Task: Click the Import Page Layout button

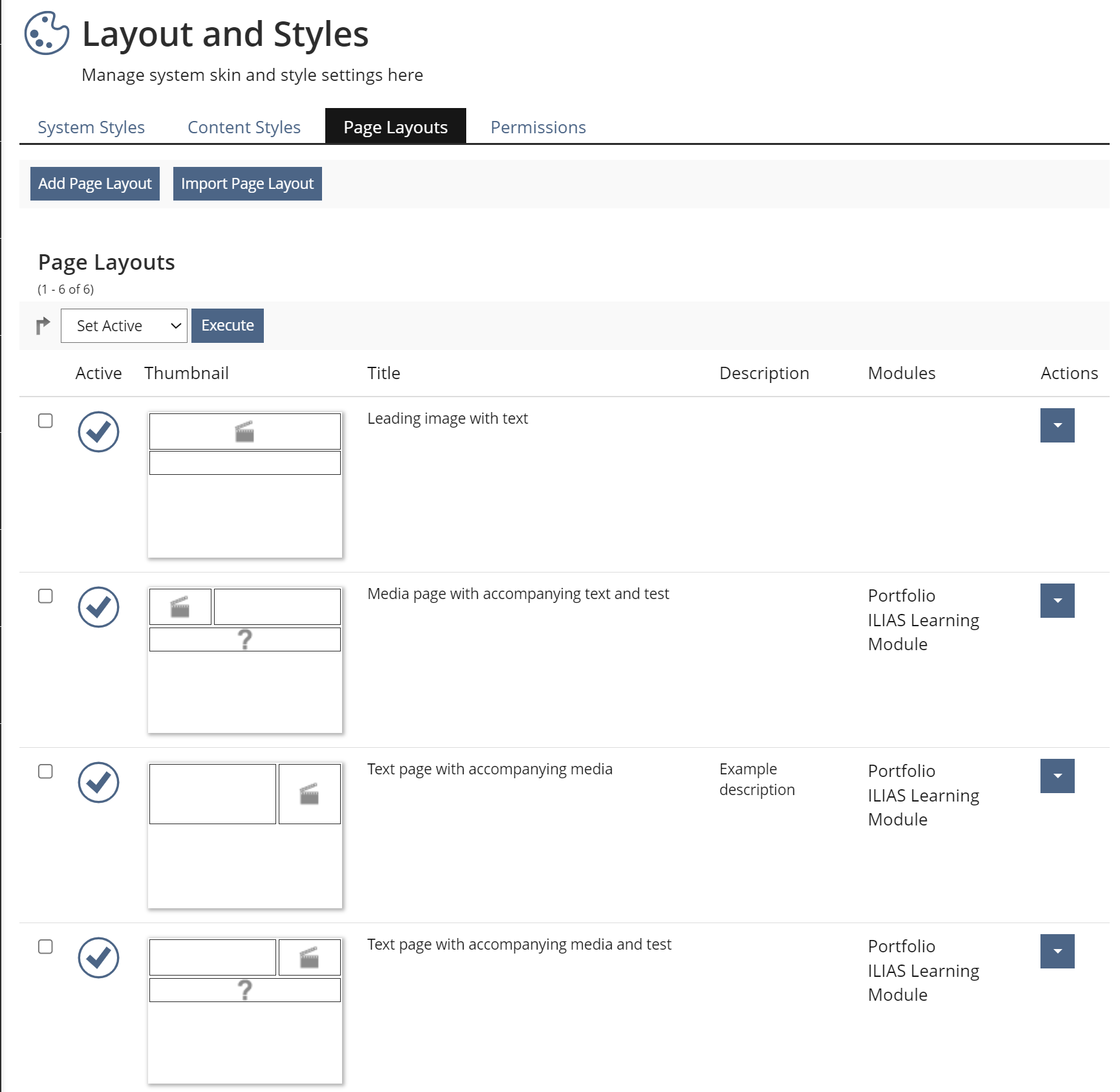Action: (247, 184)
